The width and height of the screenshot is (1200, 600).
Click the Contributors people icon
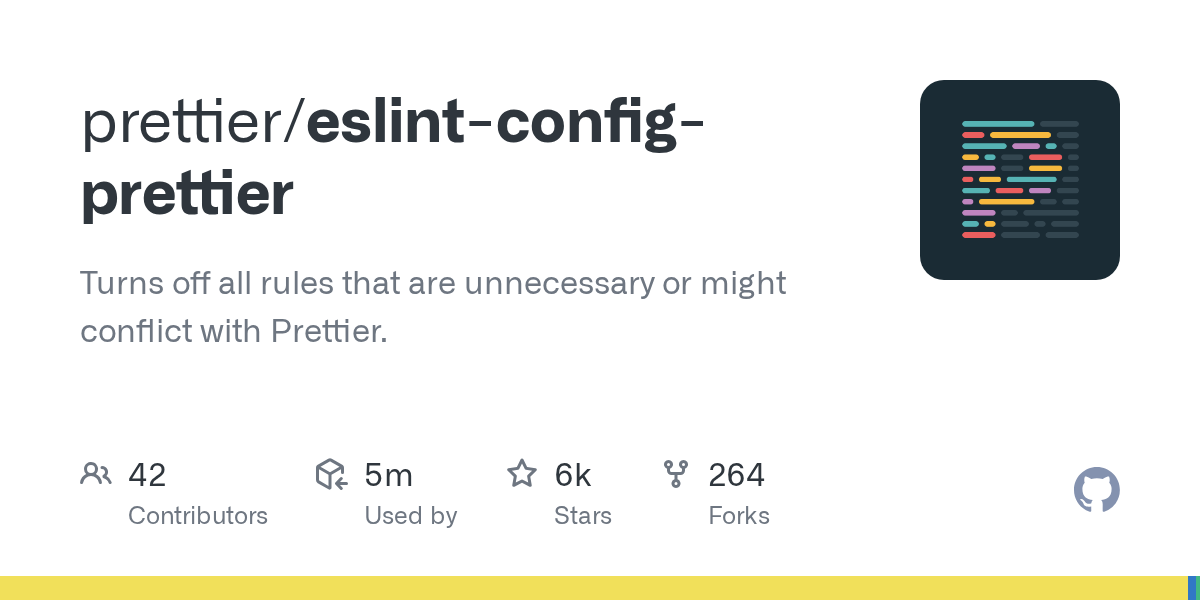pos(95,474)
